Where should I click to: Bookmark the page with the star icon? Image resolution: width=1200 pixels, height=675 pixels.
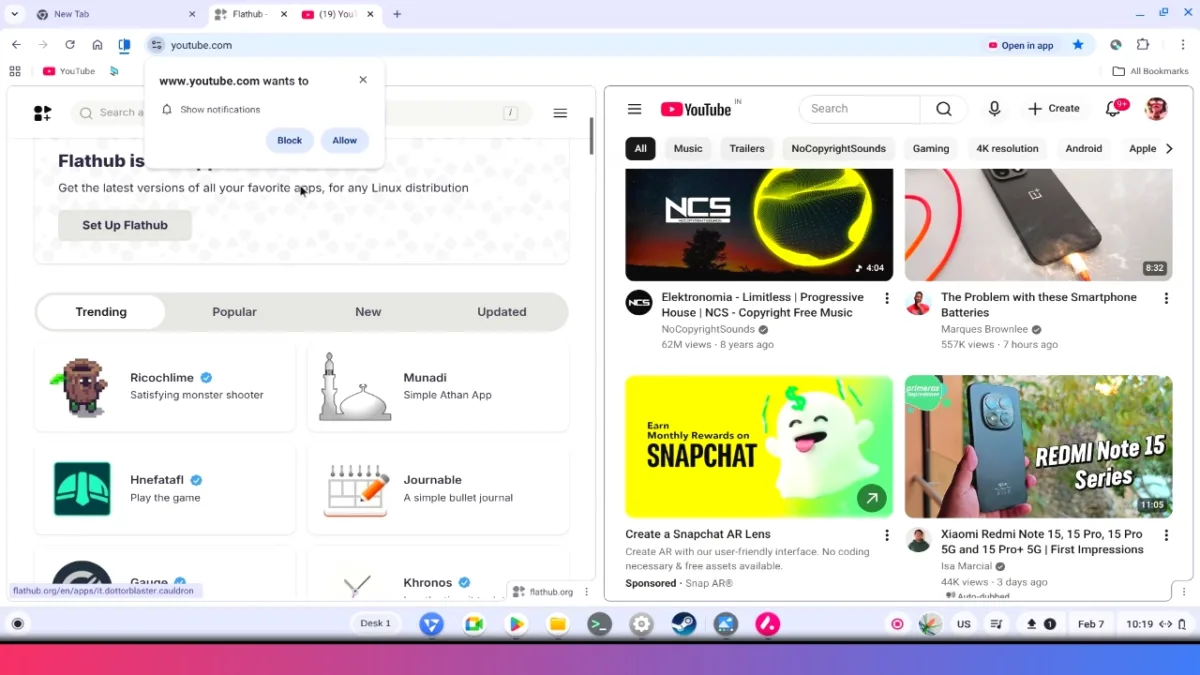pos(1079,45)
